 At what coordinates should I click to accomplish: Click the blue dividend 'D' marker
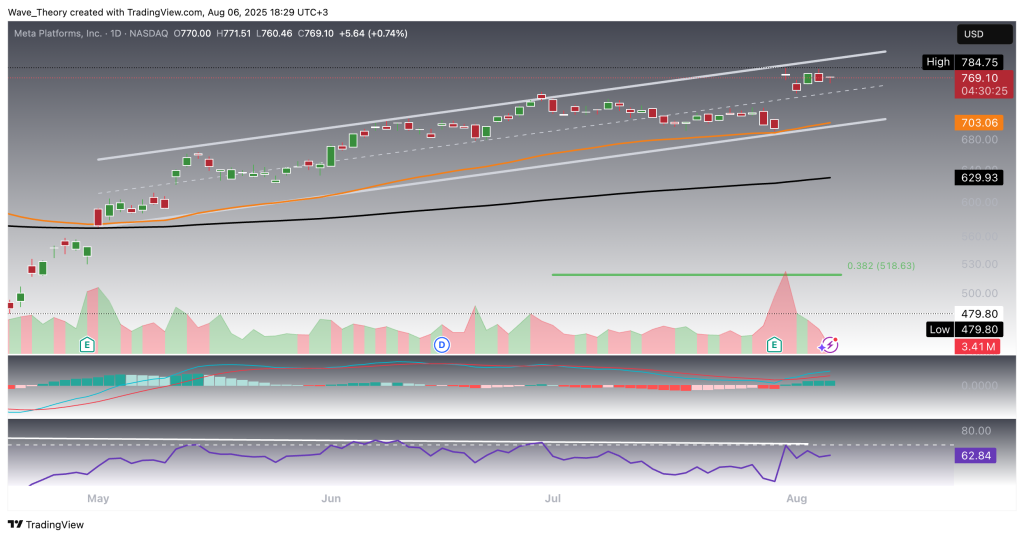coord(442,345)
